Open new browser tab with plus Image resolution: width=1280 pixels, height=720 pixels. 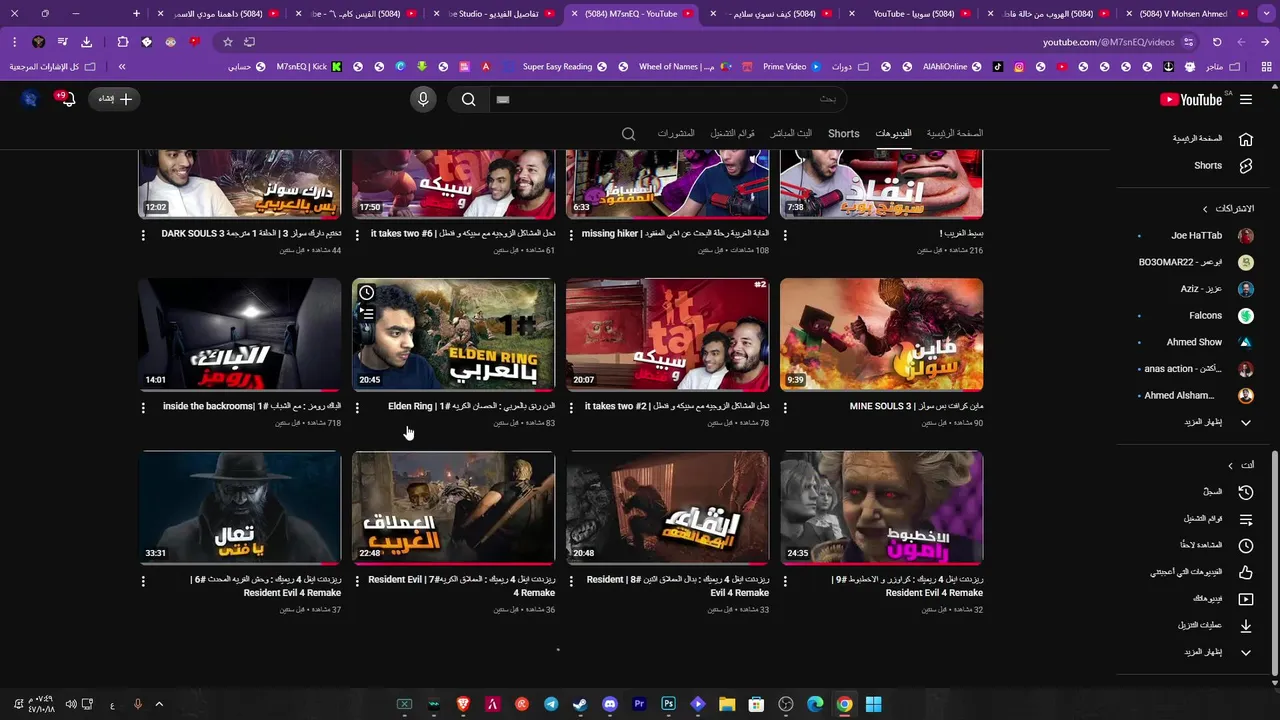pyautogui.click(x=137, y=14)
